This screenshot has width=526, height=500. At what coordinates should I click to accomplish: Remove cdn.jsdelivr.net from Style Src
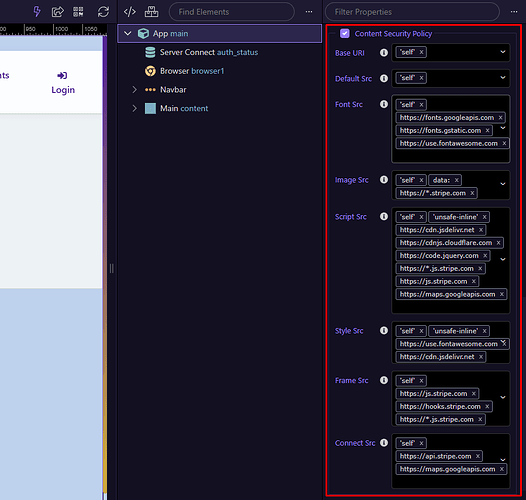481,357
